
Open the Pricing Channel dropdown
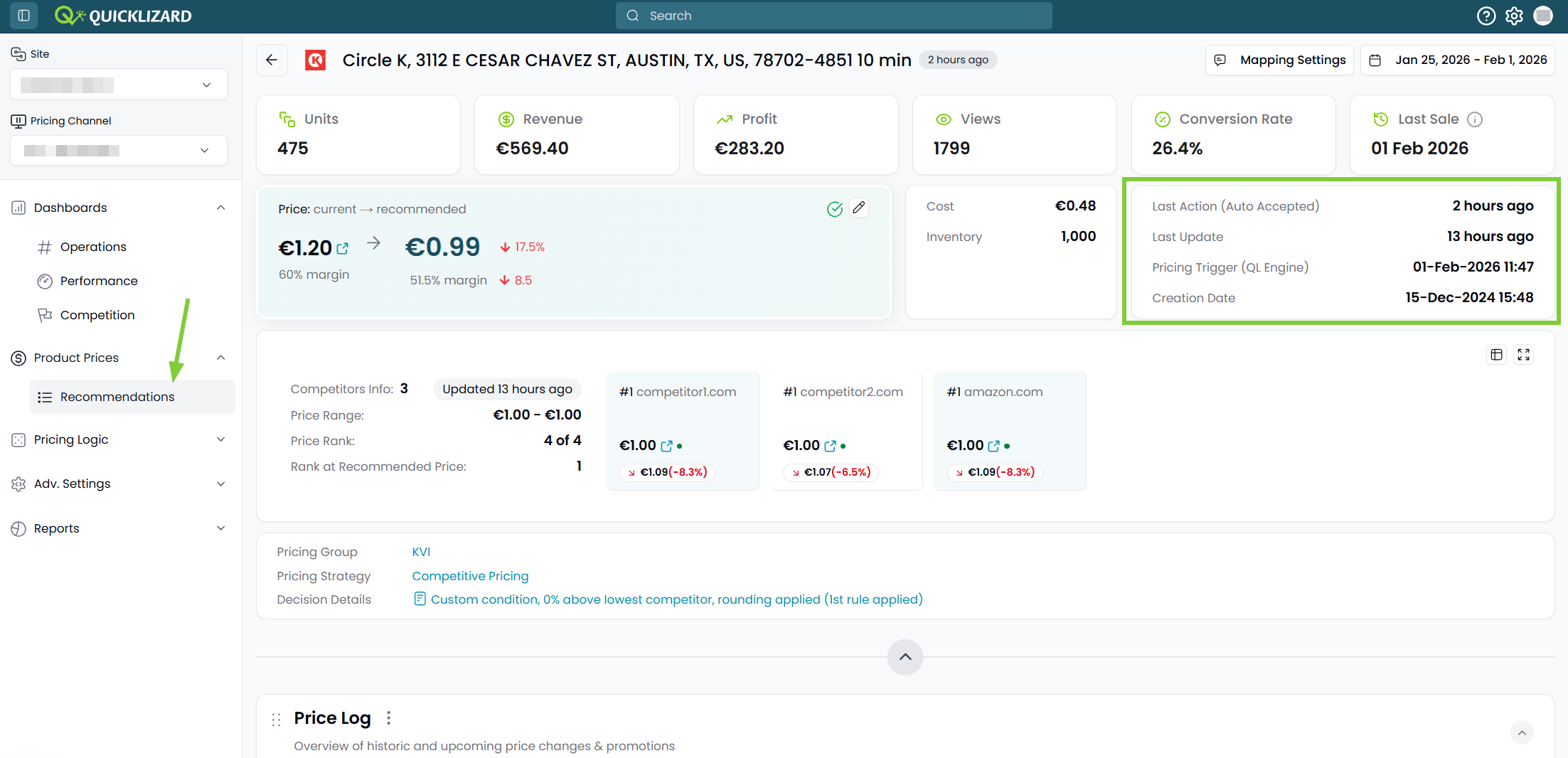point(119,150)
